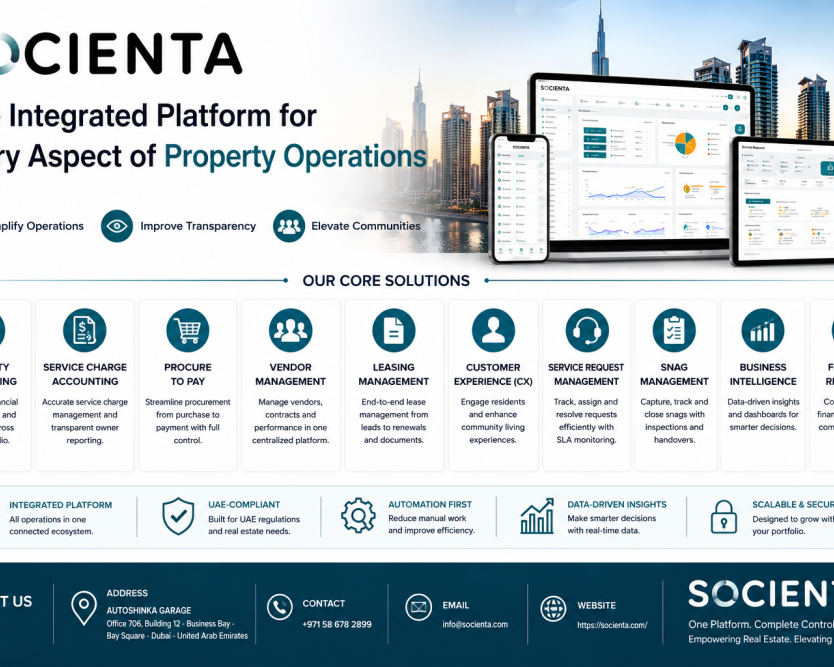This screenshot has width=834, height=667.
Task: Click the Automation First feature heading
Action: (x=430, y=504)
